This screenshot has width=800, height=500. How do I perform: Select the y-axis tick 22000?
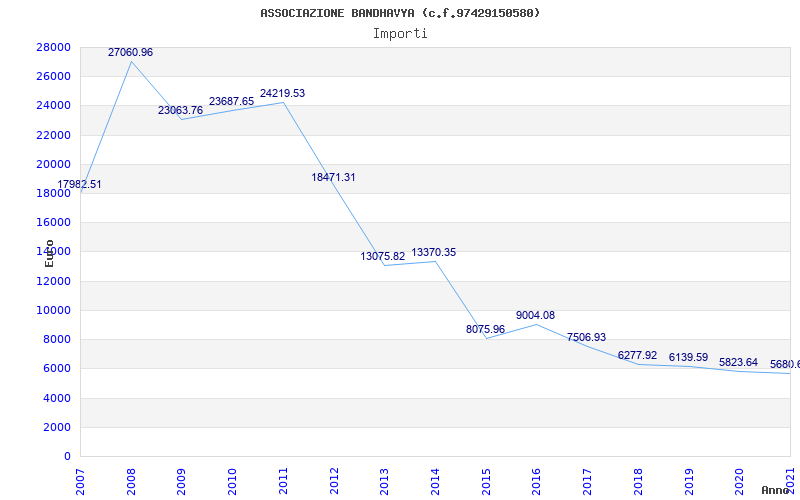click(x=53, y=135)
